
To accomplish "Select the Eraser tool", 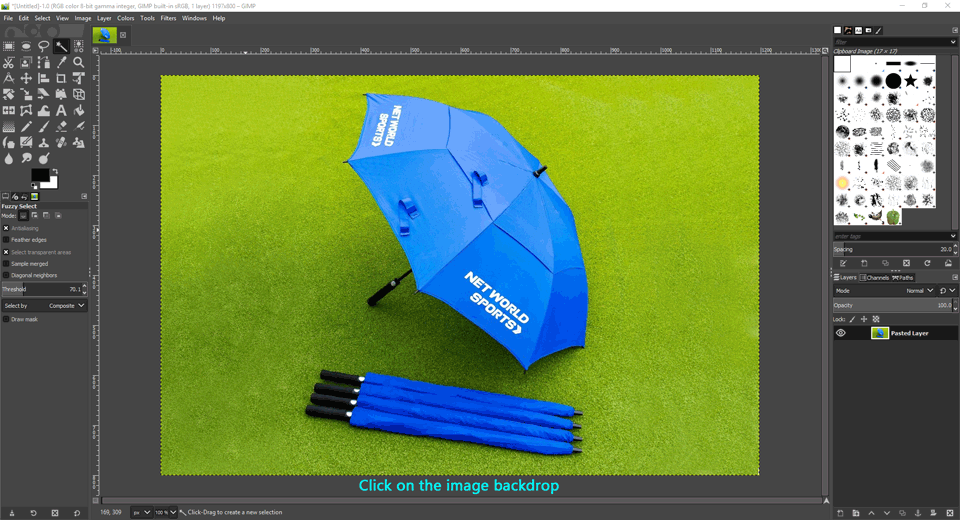I will pyautogui.click(x=61, y=127).
